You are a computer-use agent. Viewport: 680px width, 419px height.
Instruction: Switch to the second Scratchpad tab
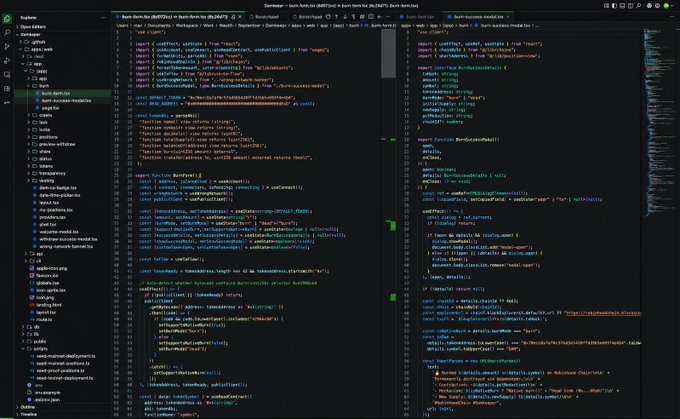pos(308,17)
